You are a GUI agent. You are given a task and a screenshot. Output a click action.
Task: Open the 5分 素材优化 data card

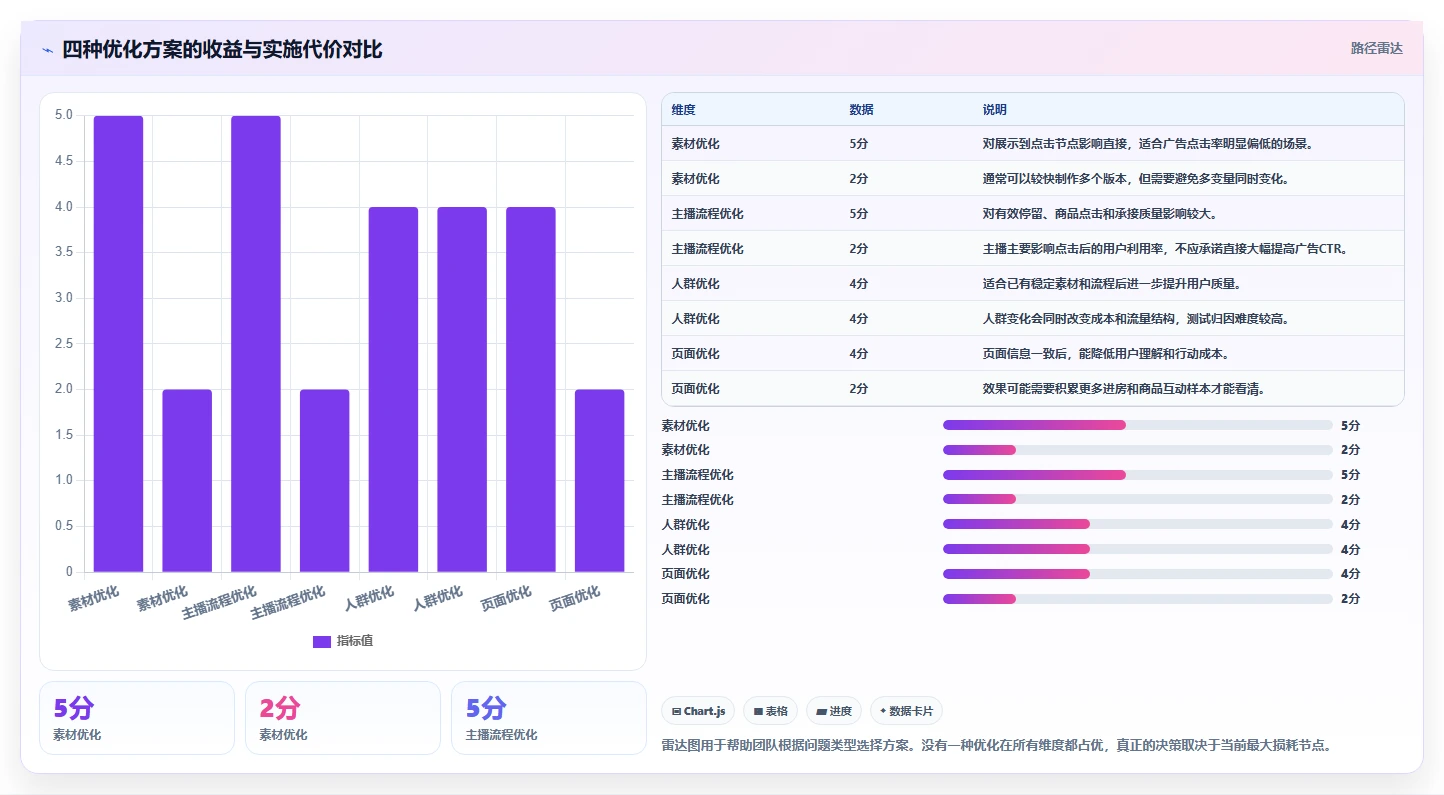137,718
